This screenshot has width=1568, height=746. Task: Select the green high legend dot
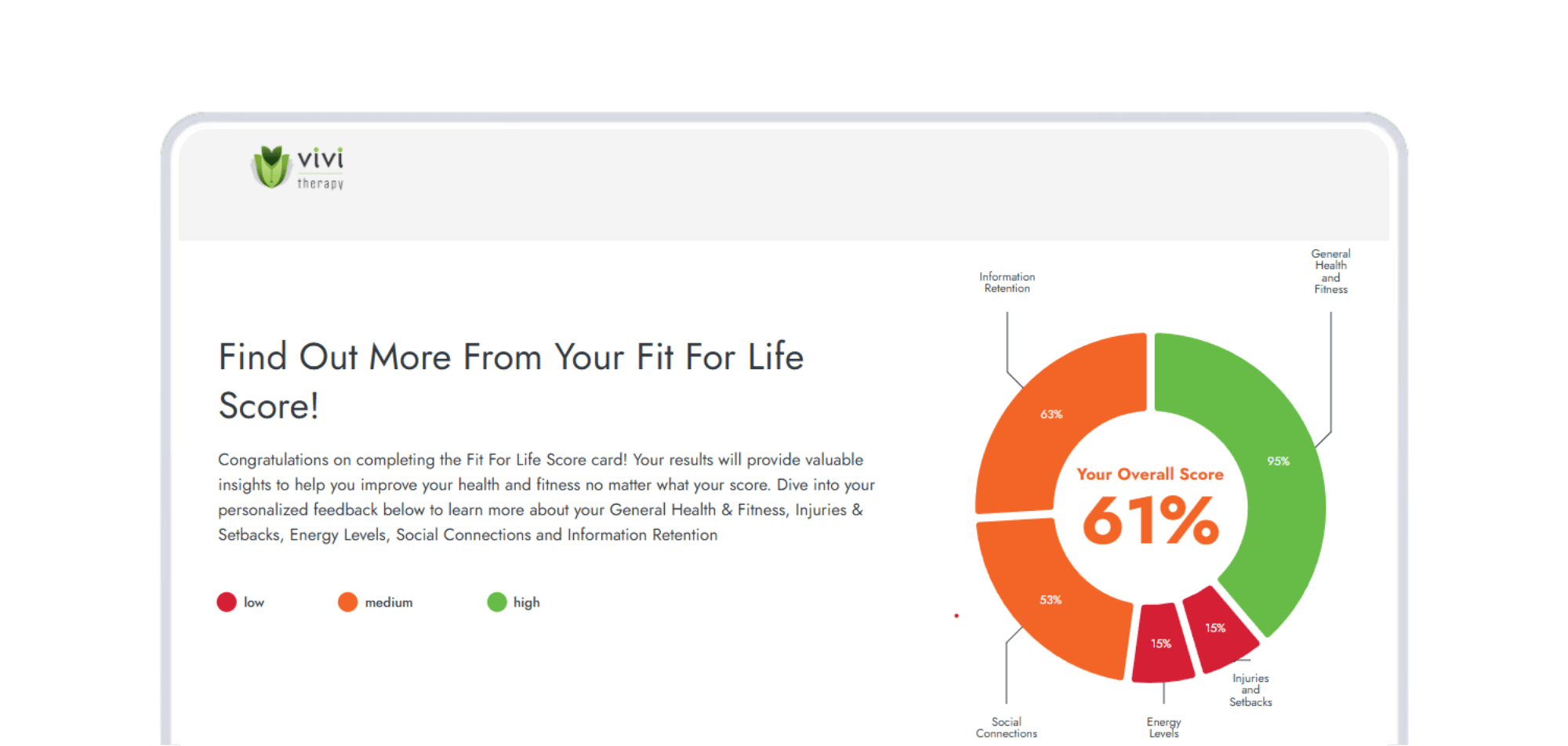pos(497,602)
